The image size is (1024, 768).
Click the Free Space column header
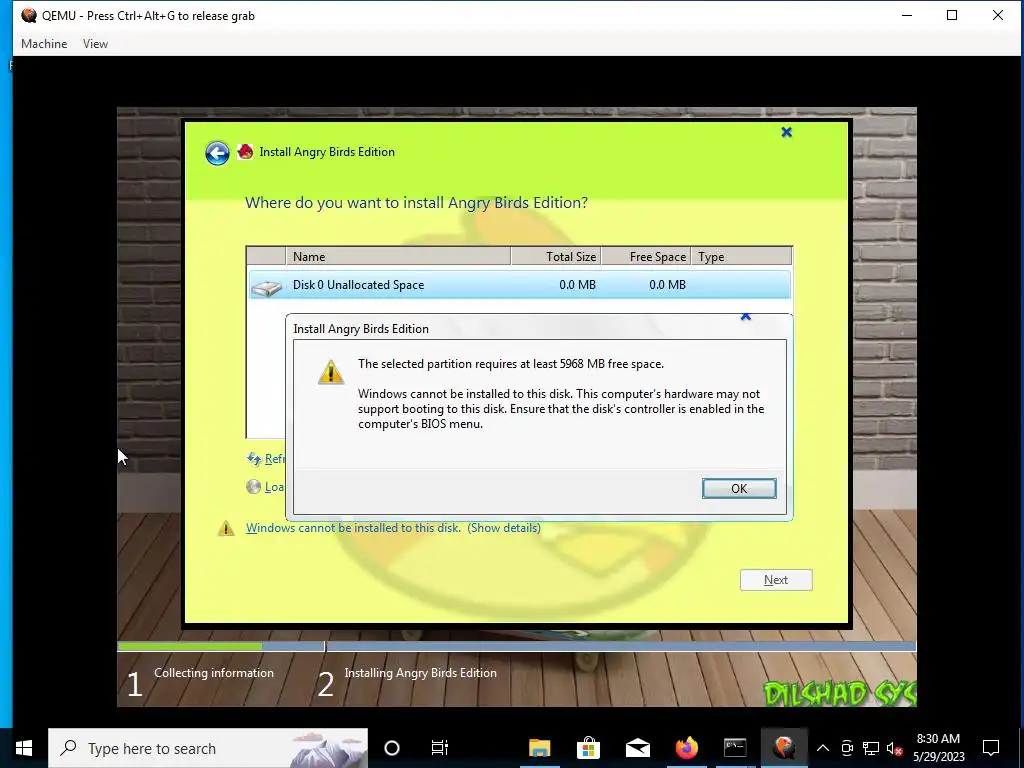[646, 257]
